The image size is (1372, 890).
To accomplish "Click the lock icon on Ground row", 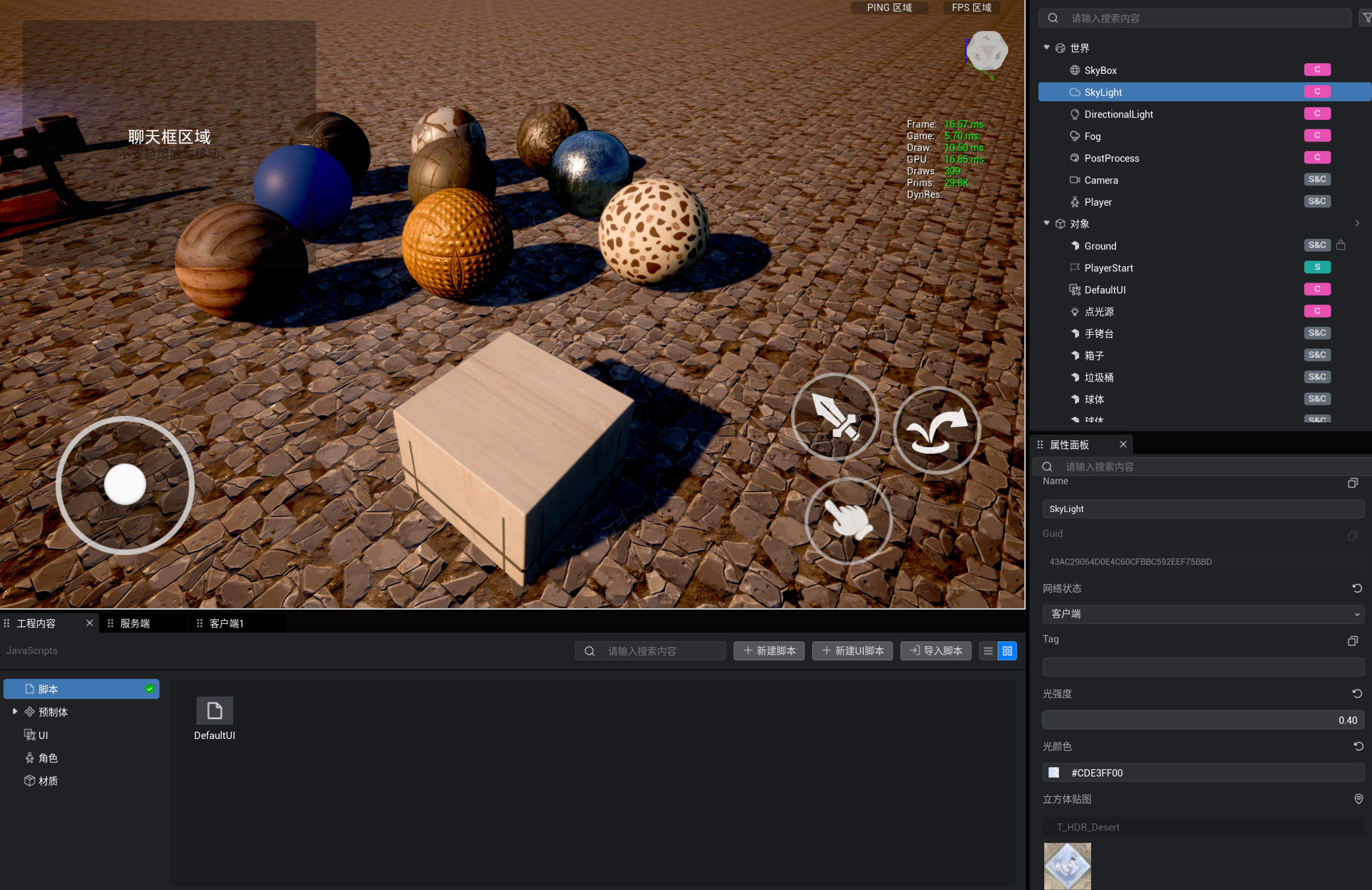I will coord(1341,245).
